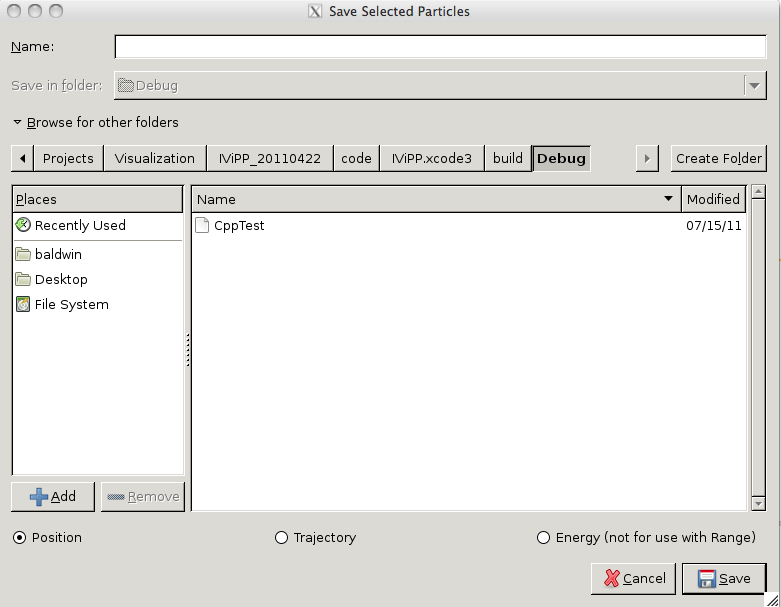Screen dimensions: 781x607
Task: Click the X11 icon in title bar
Action: pos(315,11)
